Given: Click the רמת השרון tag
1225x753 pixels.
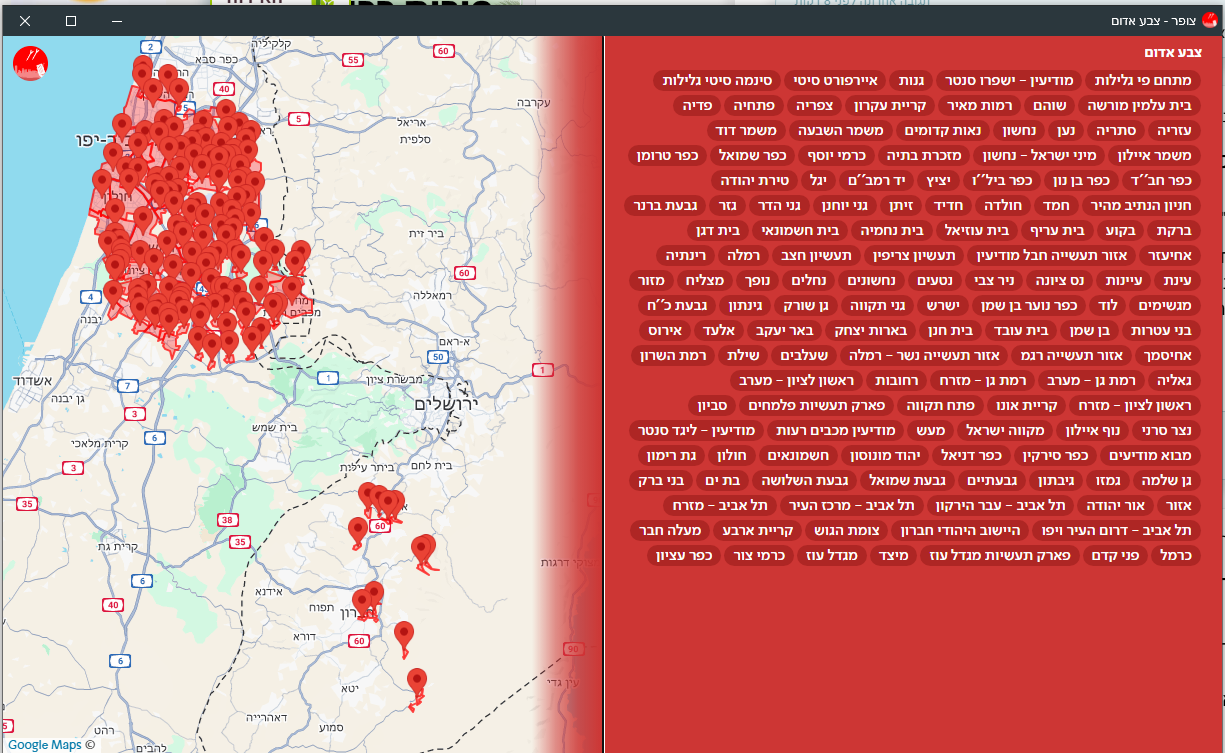Looking at the screenshot, I should [671, 355].
